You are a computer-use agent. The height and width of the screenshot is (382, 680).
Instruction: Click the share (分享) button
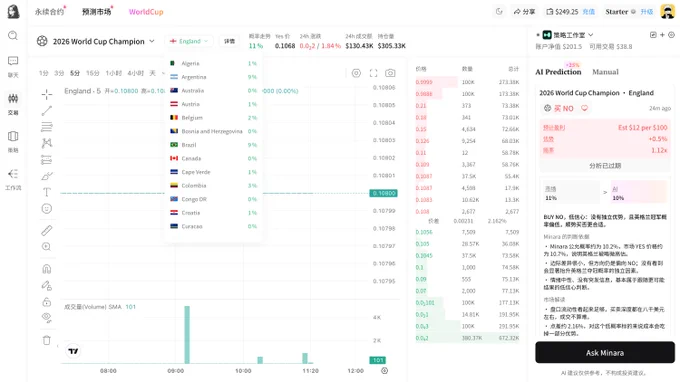(524, 12)
